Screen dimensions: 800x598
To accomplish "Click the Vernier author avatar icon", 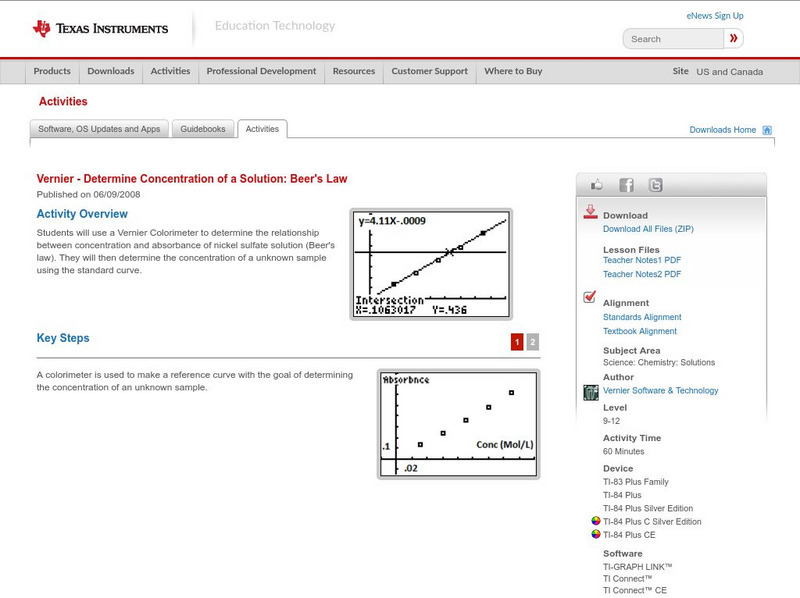I will pos(590,391).
